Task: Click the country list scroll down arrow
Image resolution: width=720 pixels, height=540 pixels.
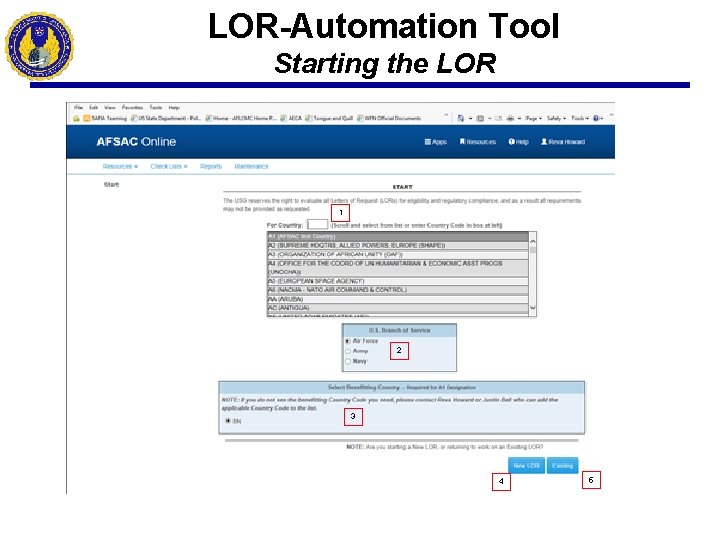Action: tap(533, 308)
